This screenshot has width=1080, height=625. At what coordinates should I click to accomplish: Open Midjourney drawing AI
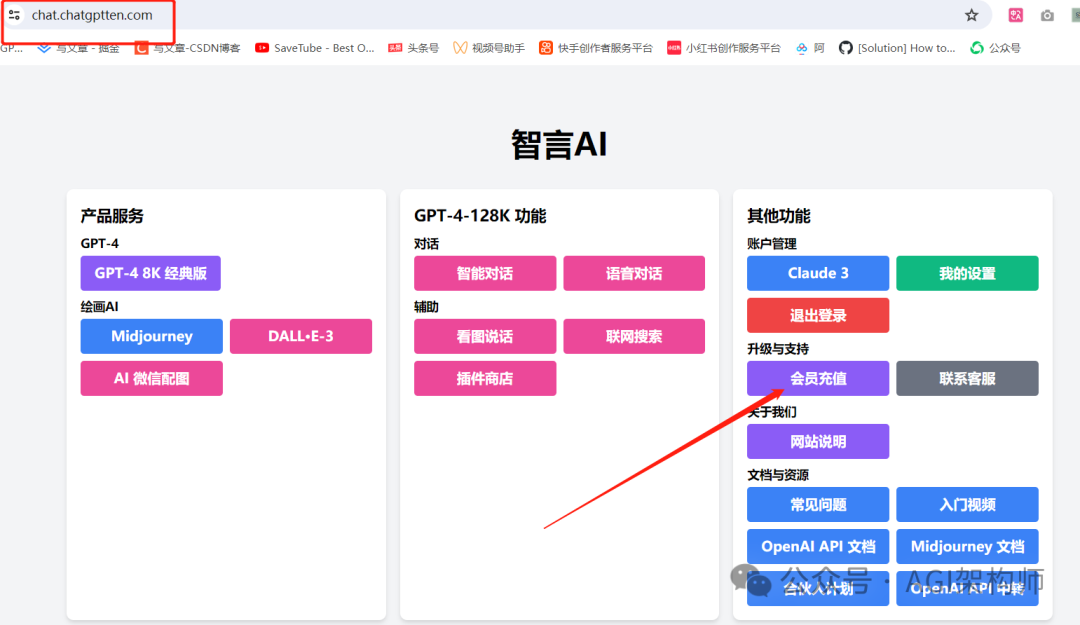tap(152, 336)
